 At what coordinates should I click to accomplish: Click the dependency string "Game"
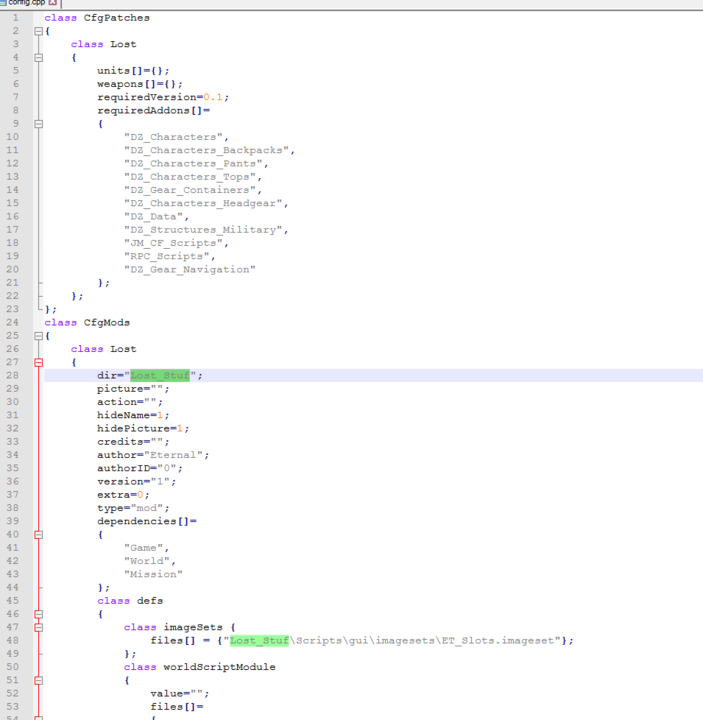[x=143, y=548]
